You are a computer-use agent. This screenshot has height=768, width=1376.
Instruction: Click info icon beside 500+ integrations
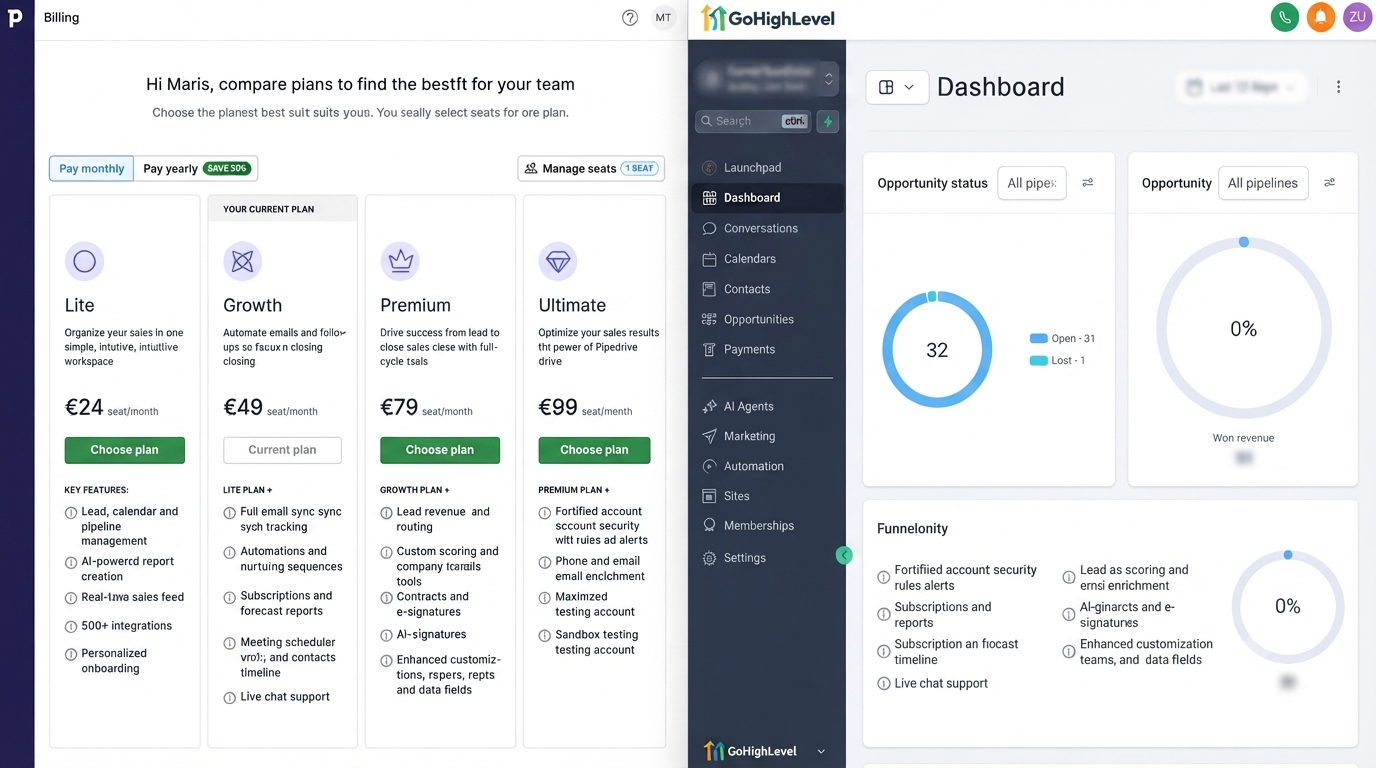71,627
